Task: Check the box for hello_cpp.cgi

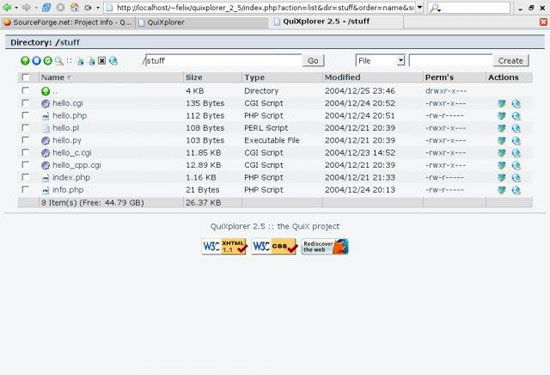Action: click(25, 165)
